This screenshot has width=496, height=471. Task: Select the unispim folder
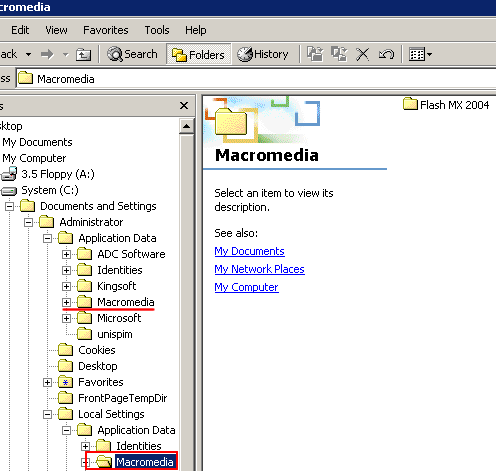(105, 334)
